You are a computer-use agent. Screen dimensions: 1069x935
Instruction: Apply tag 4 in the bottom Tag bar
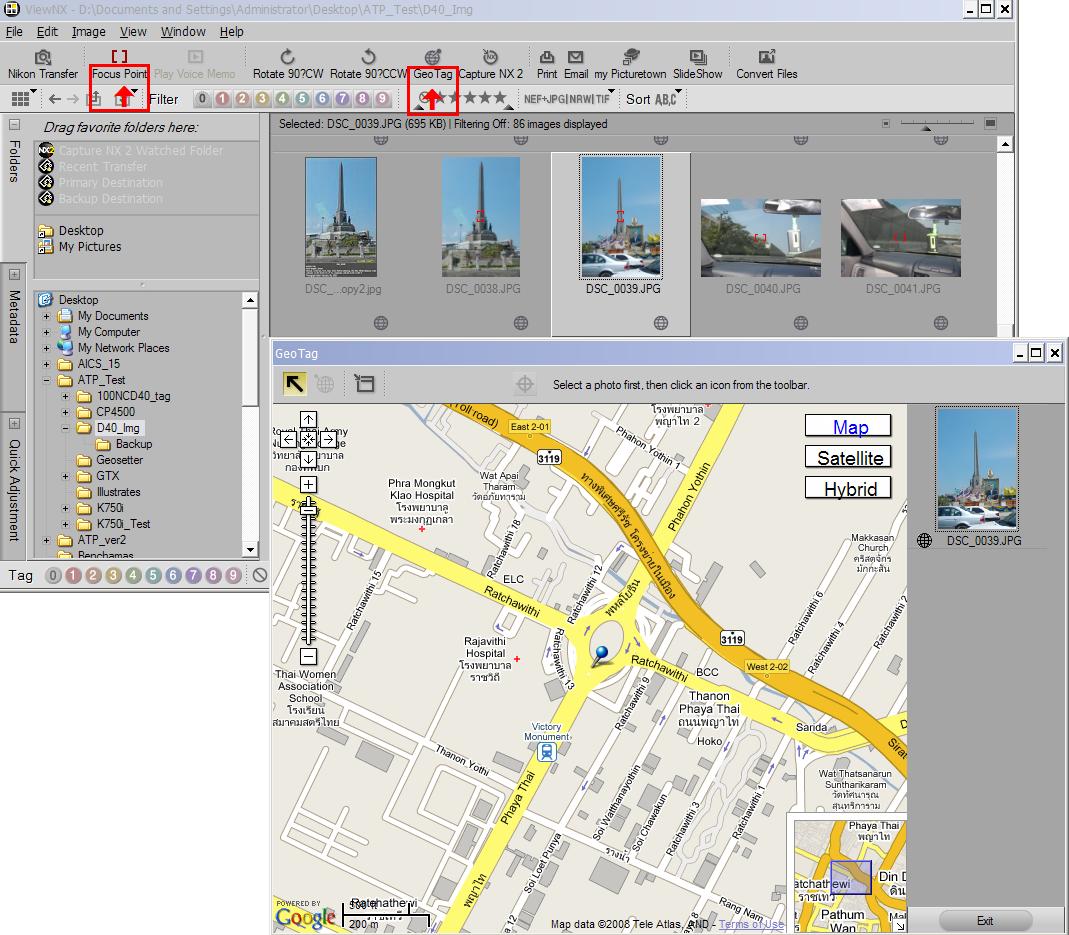tap(134, 576)
